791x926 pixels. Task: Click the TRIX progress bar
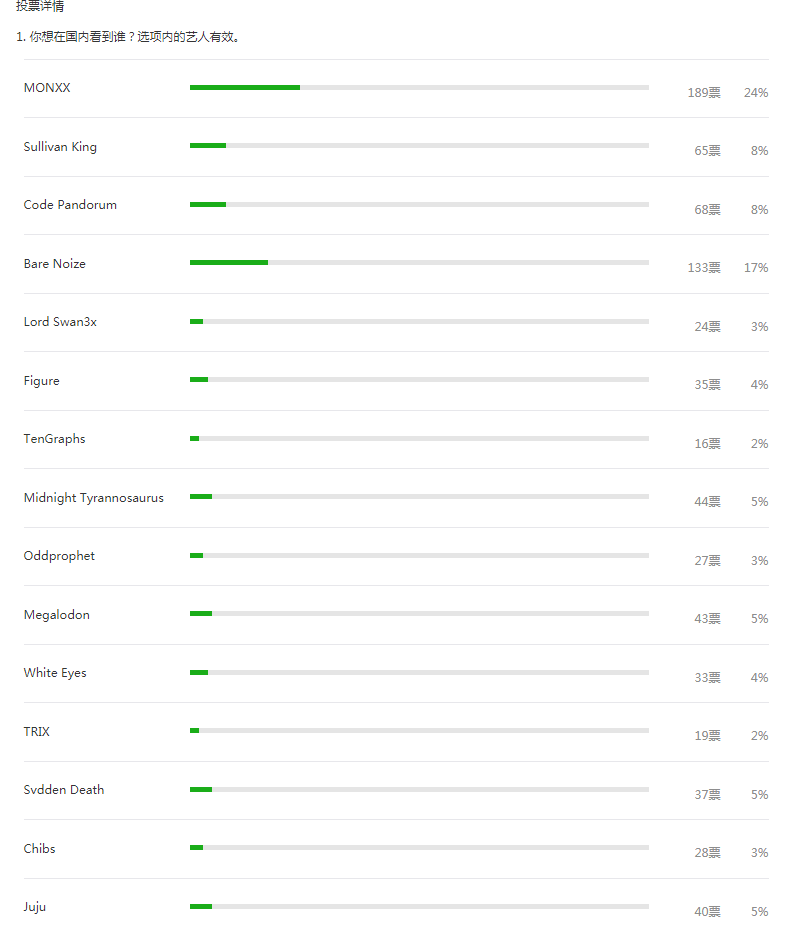click(x=419, y=731)
